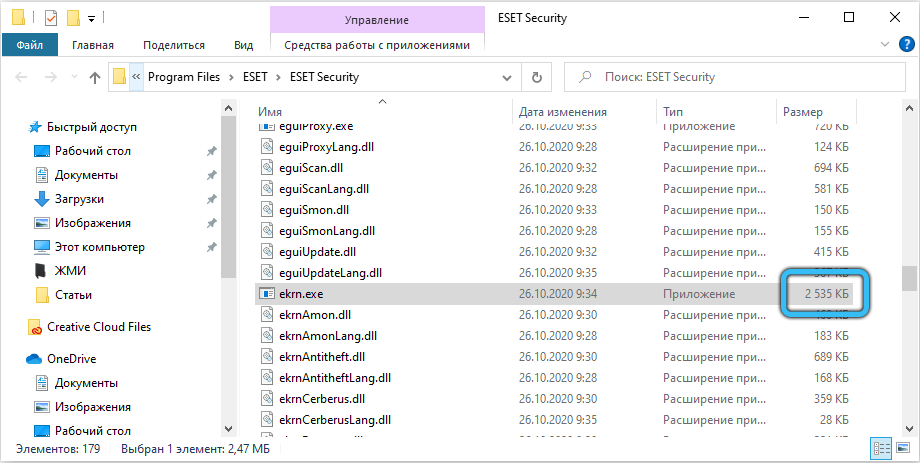Screen dimensions: 920x463
Task: Open recent locations dropdown arrow
Action: coord(73,77)
